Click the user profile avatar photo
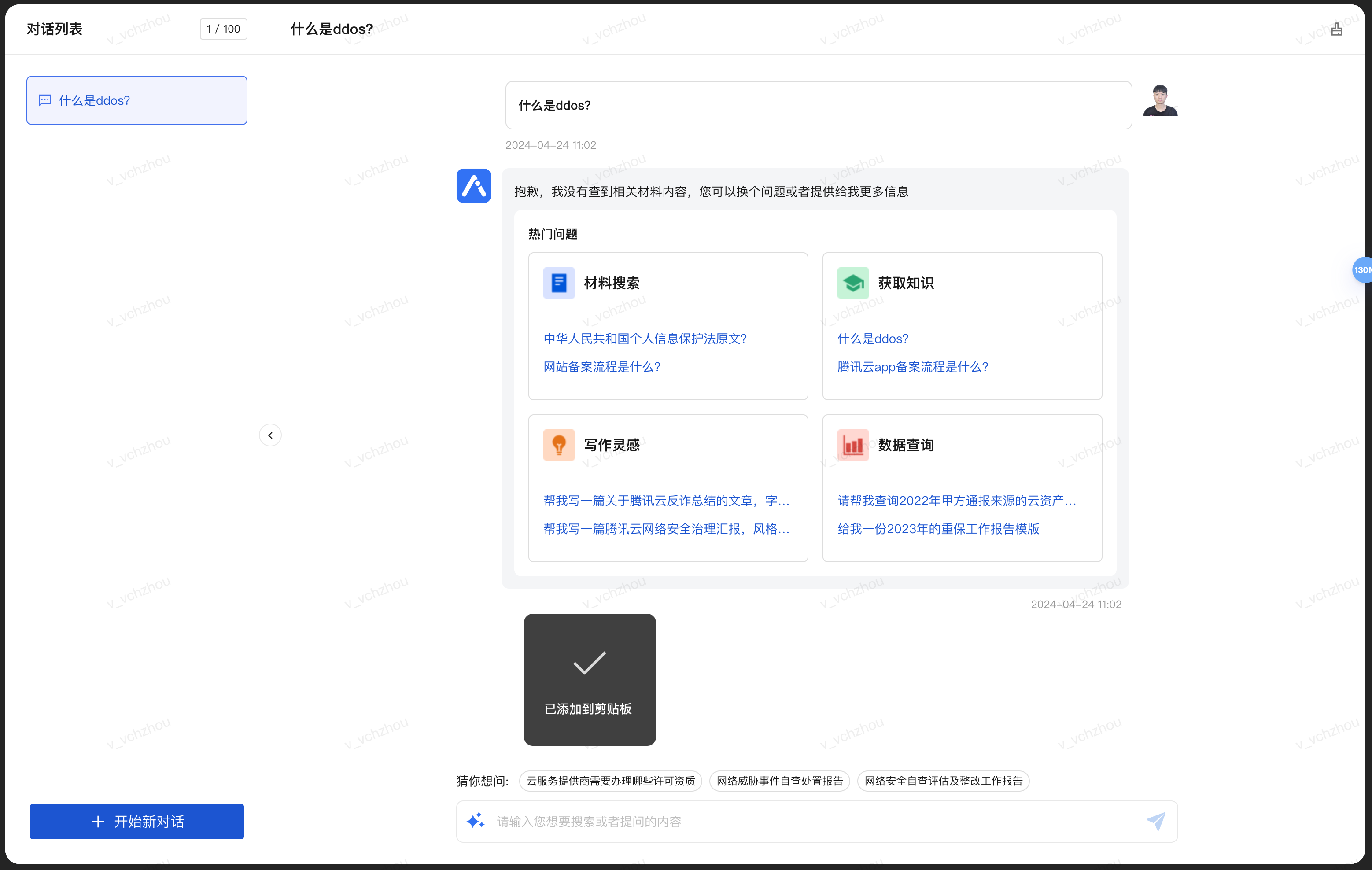This screenshot has height=870, width=1372. pyautogui.click(x=1160, y=100)
